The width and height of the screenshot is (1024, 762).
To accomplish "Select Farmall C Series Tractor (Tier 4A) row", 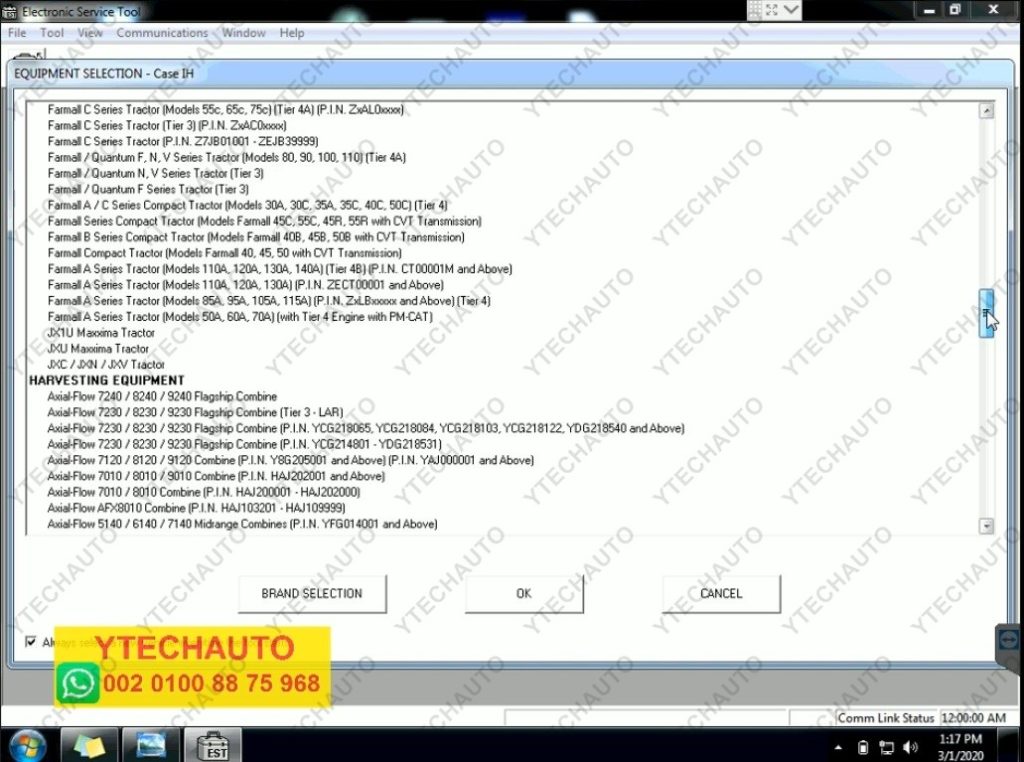I will click(x=225, y=110).
